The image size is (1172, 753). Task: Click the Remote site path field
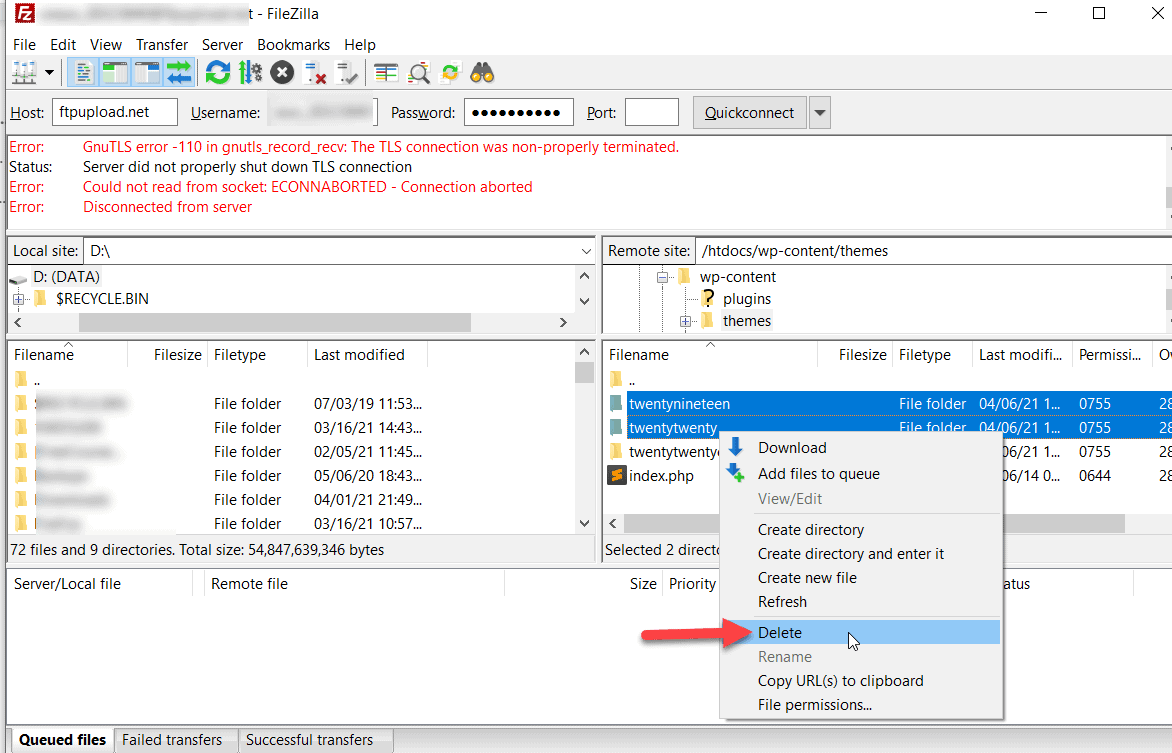(x=933, y=251)
